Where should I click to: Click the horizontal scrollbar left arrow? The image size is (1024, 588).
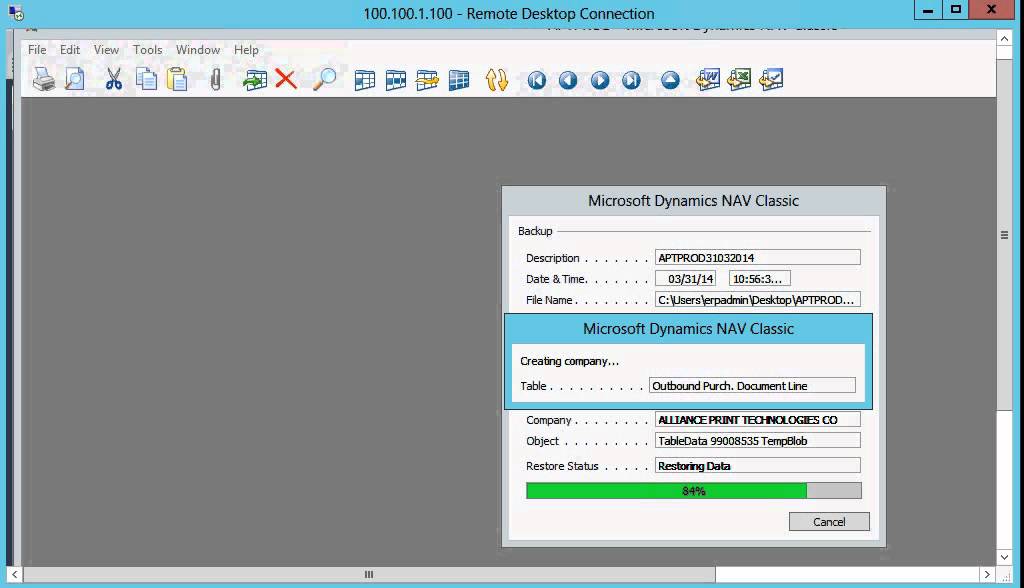point(14,574)
